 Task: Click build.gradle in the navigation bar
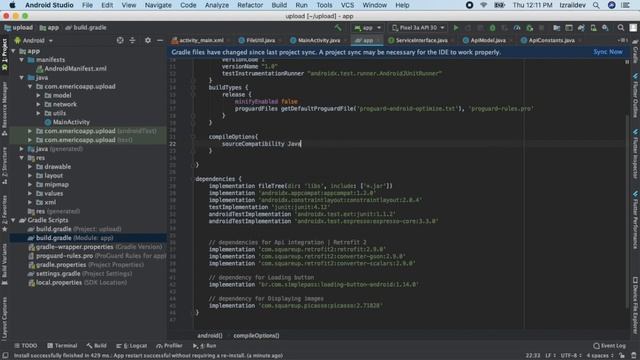86,28
